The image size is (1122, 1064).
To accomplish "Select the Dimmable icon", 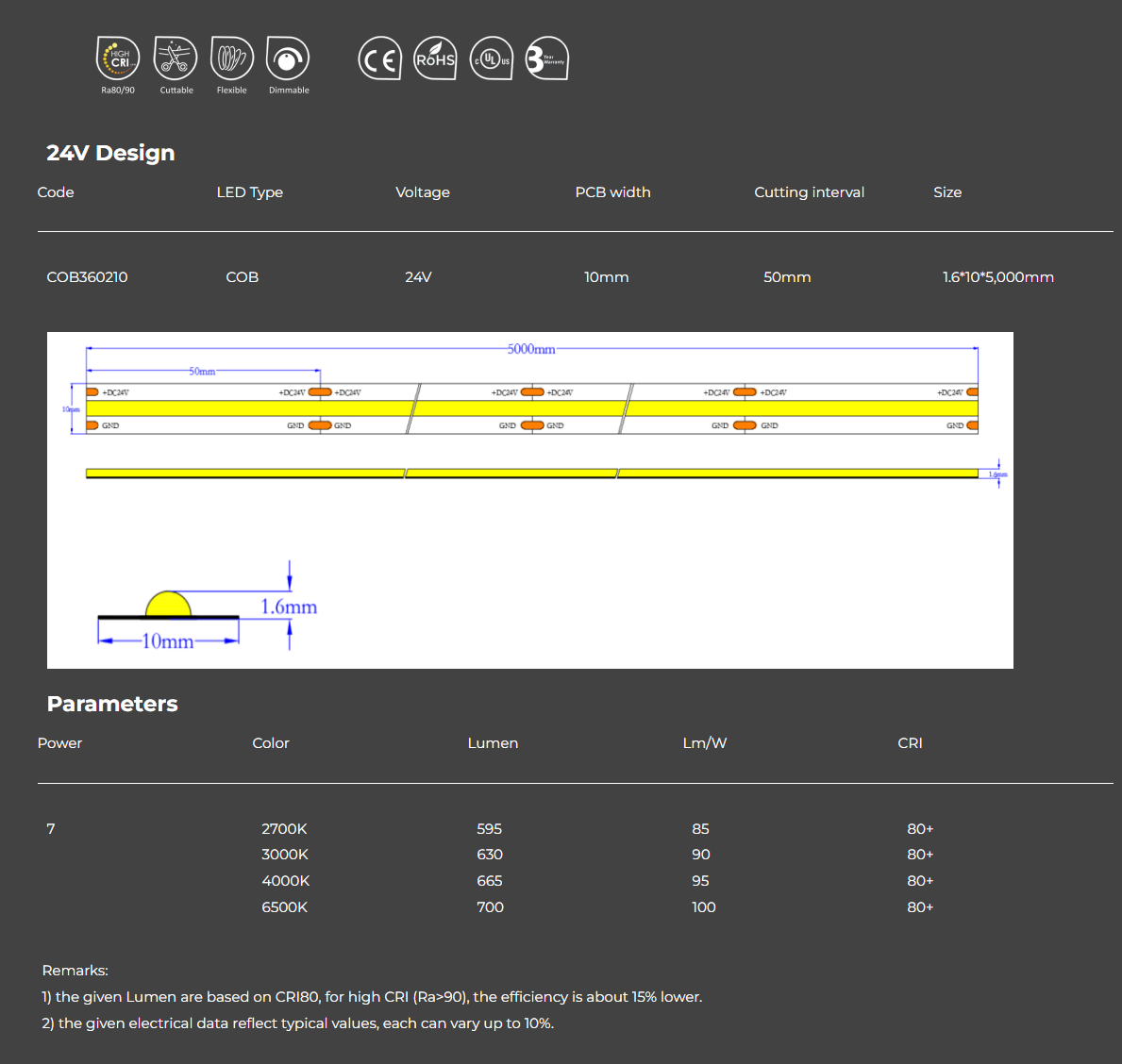I will click(288, 58).
